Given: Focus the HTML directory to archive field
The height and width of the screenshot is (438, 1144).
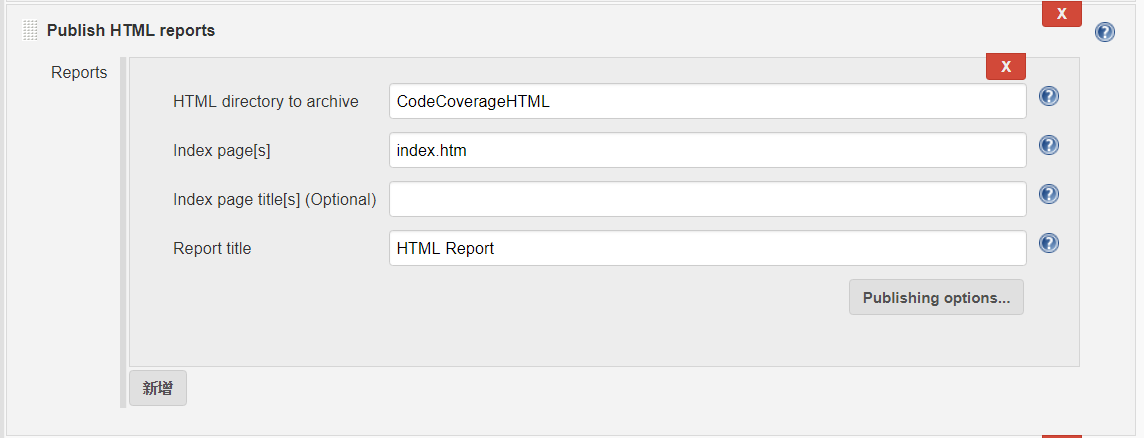Looking at the screenshot, I should [708, 101].
